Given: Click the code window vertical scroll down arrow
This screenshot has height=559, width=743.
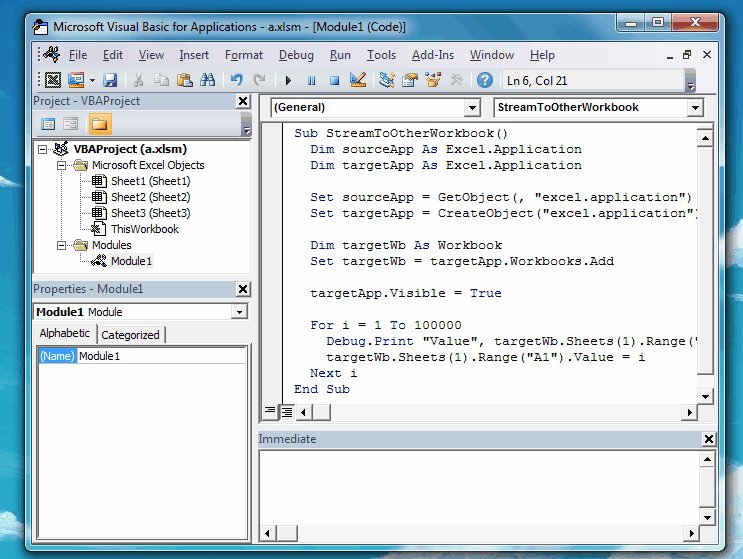Looking at the screenshot, I should 706,397.
